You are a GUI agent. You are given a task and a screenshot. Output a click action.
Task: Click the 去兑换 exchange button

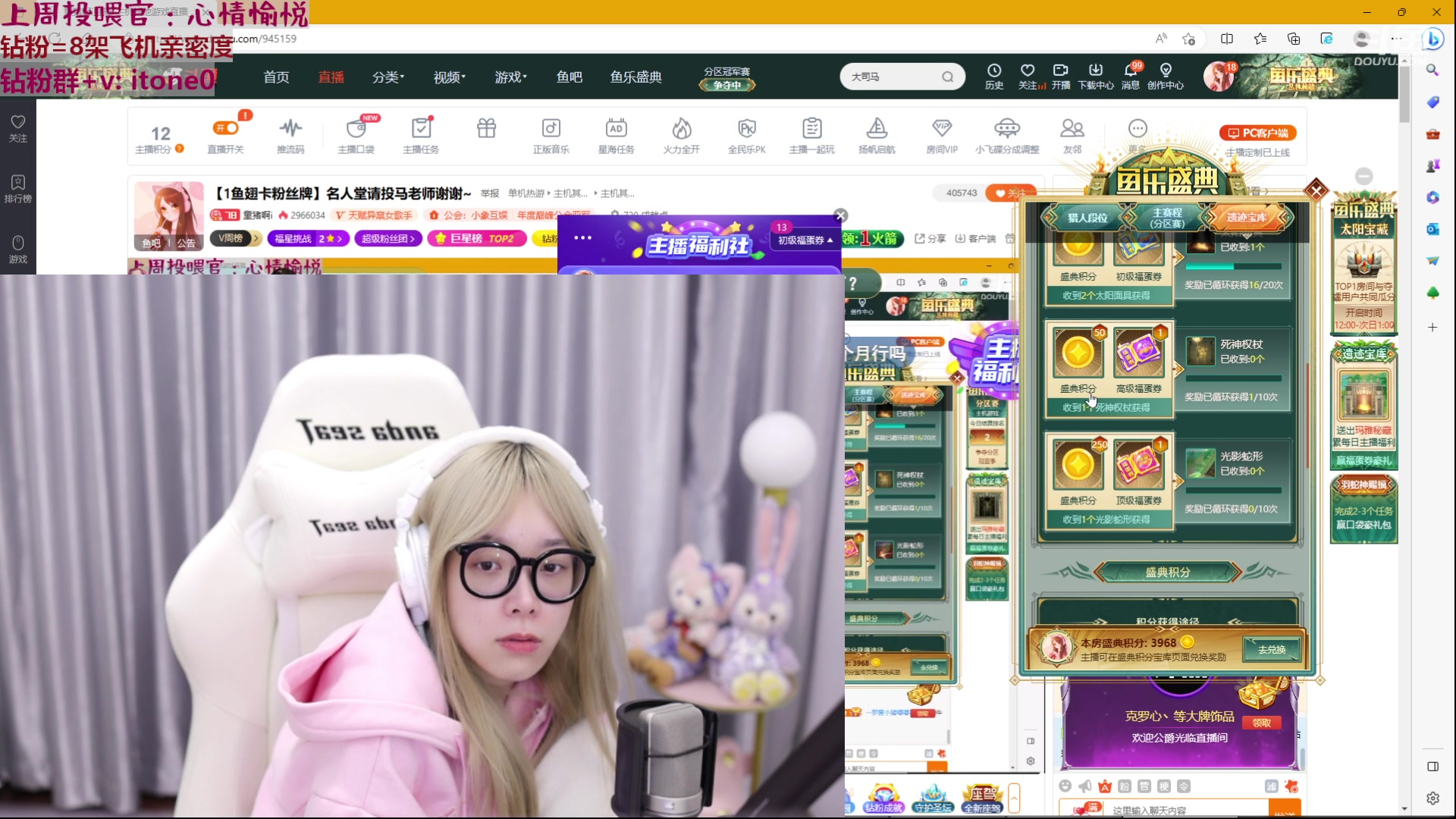click(x=1271, y=650)
